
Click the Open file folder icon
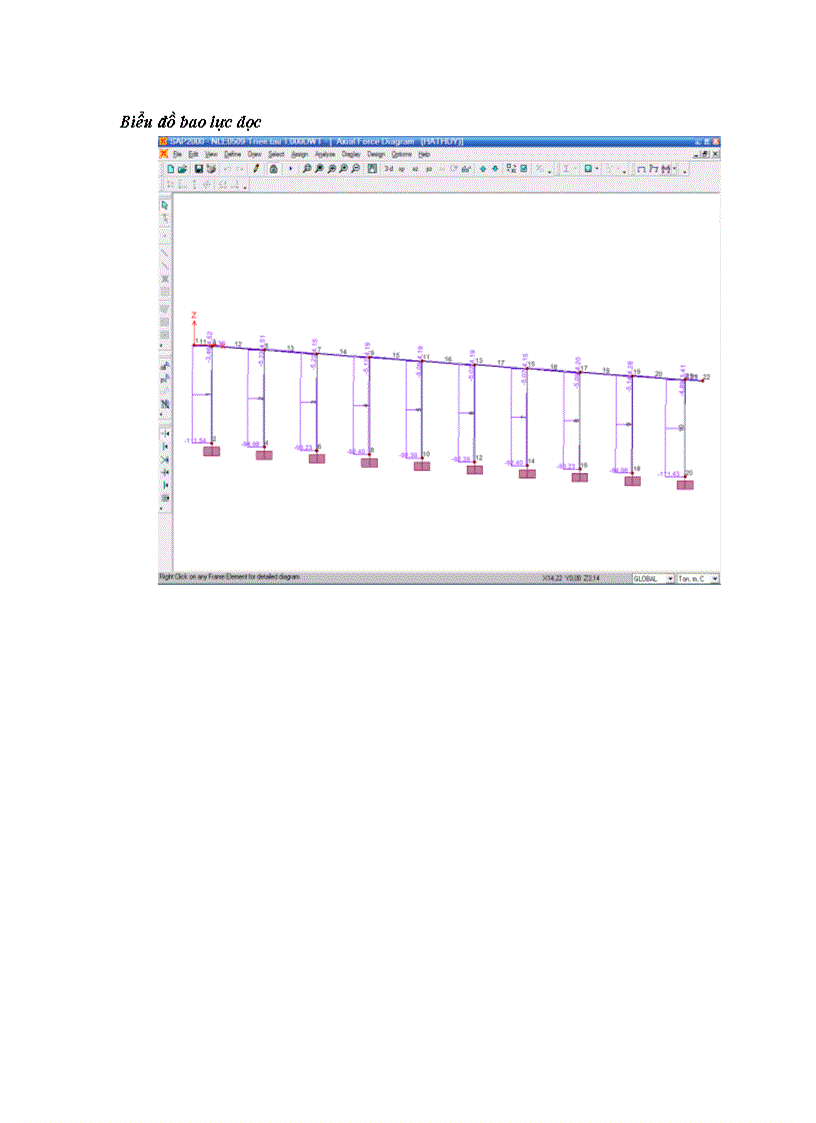[182, 169]
